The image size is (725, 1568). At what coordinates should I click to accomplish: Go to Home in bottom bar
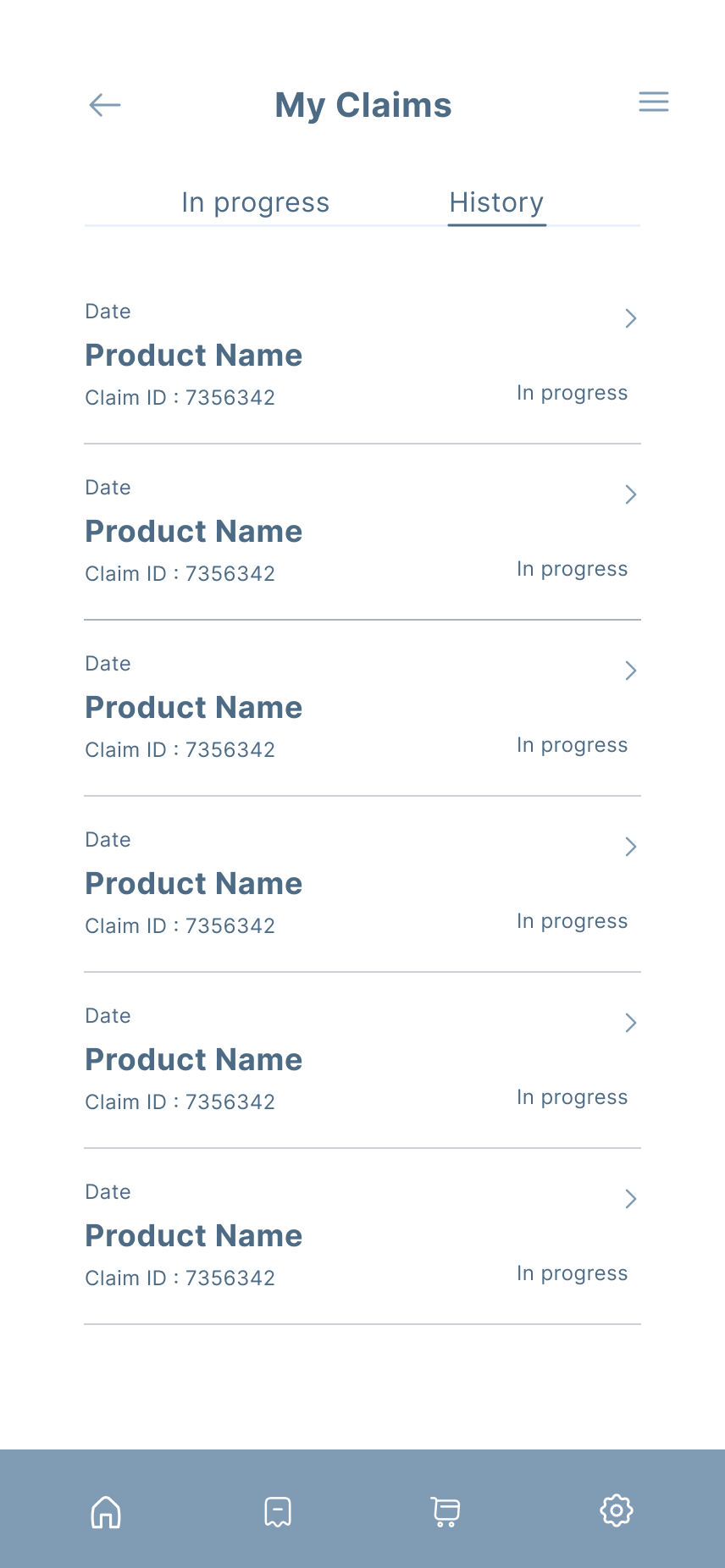tap(106, 1511)
